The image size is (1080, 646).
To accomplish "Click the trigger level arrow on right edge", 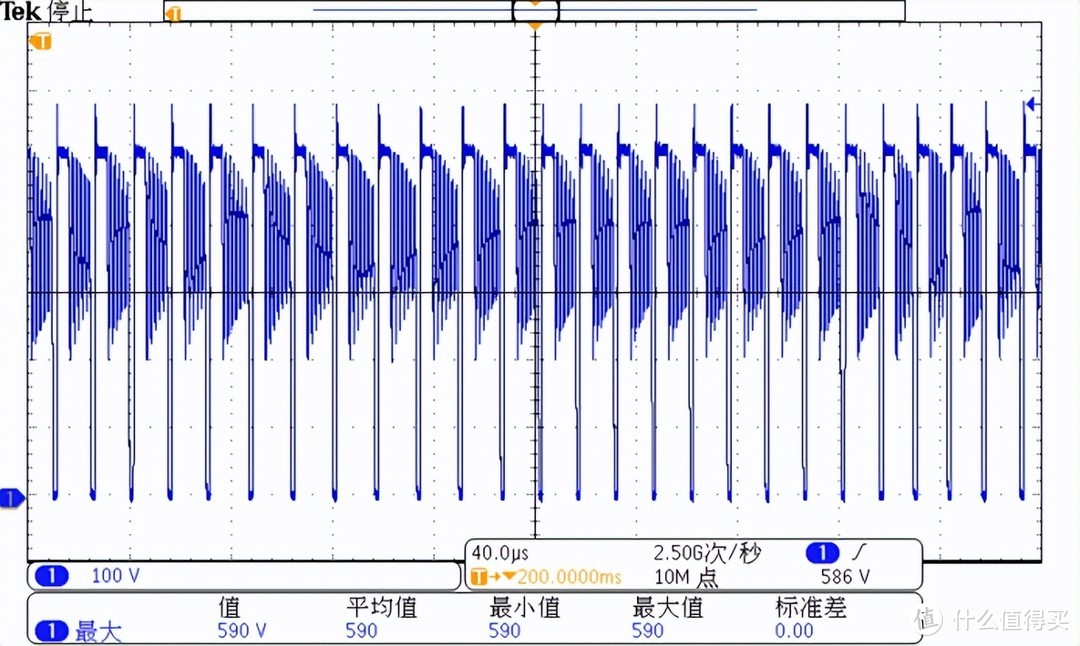I will pos(1030,103).
